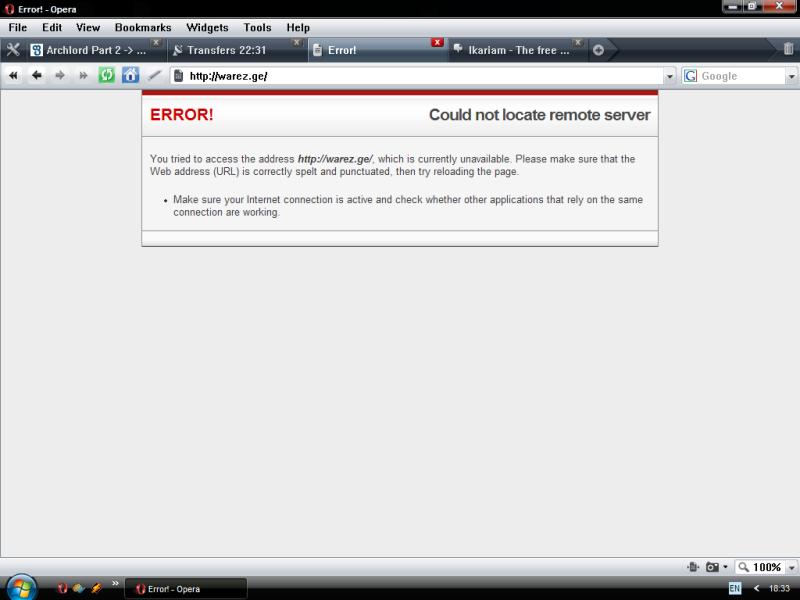Screen dimensions: 800x600
Task: Click the EN language indicator
Action: (x=735, y=588)
